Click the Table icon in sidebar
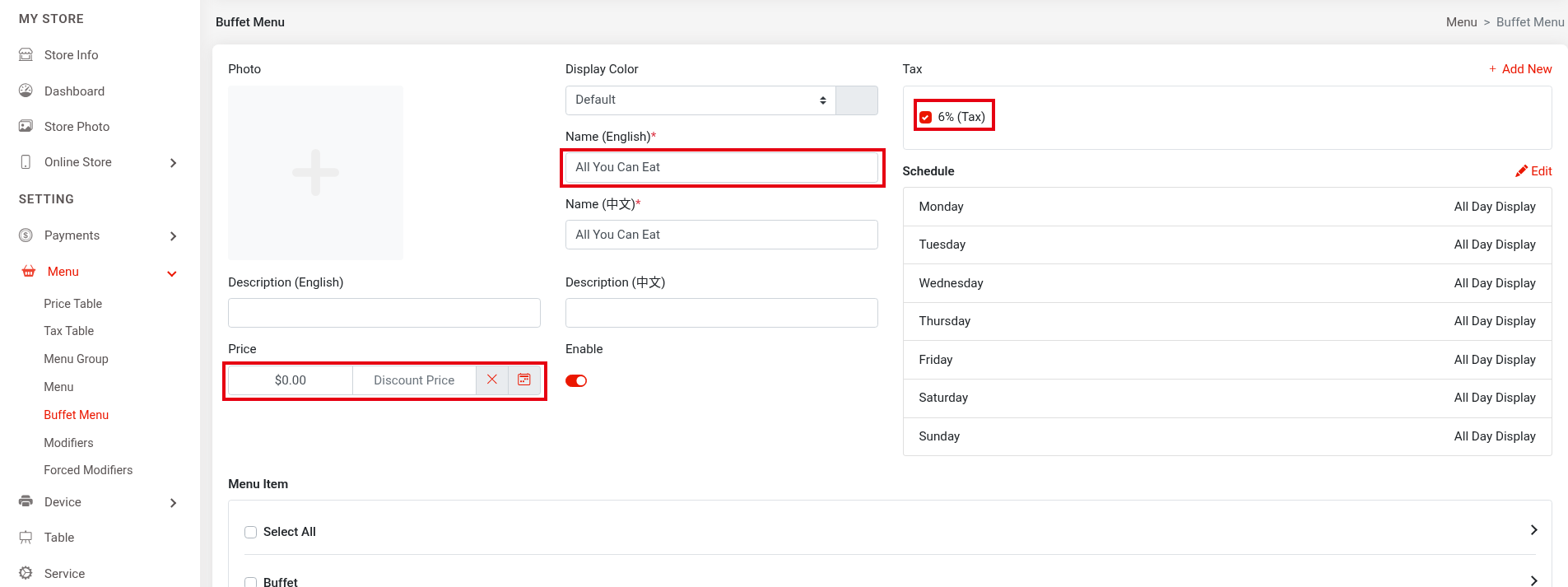This screenshot has width=1568, height=587. (26, 537)
